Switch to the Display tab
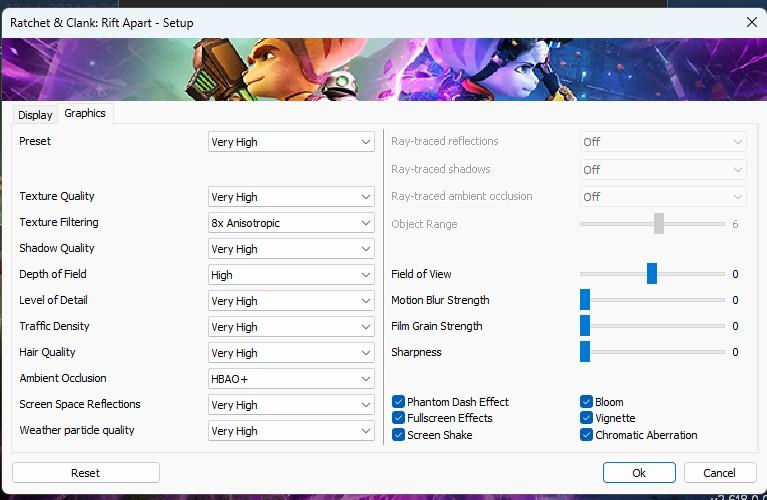 coord(35,115)
